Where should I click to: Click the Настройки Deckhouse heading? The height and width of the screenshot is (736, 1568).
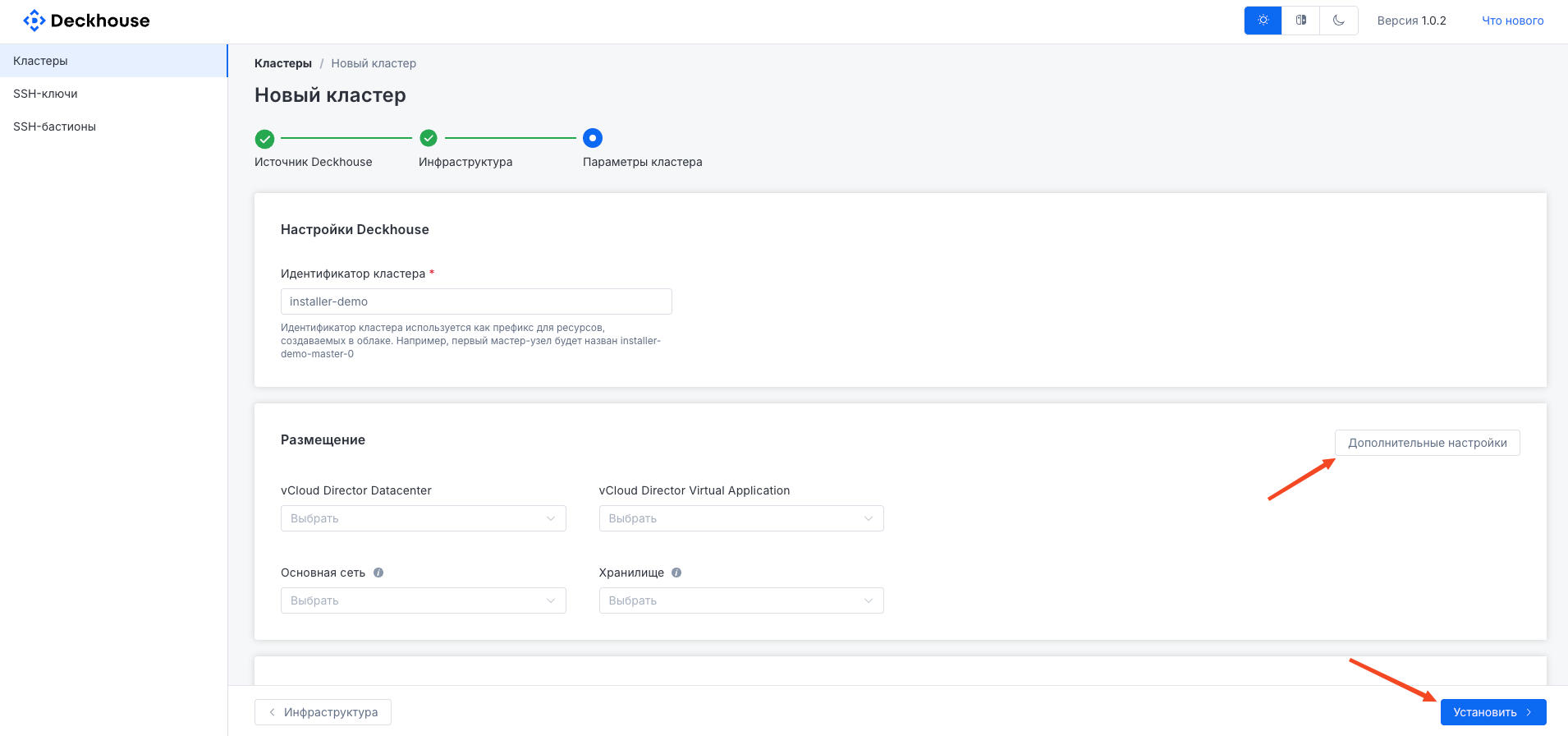tap(355, 229)
